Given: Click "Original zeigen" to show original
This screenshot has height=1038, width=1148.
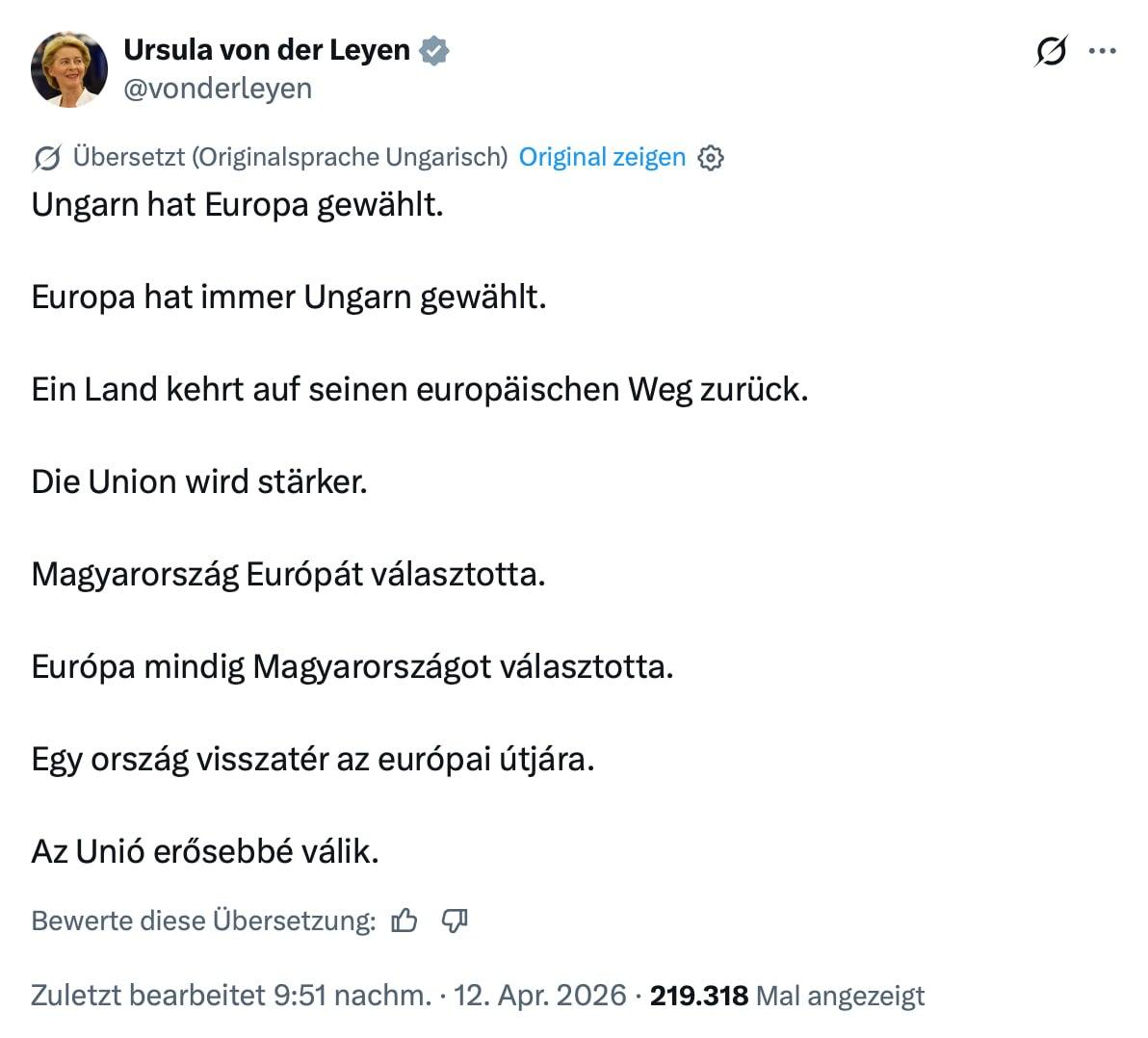Looking at the screenshot, I should [602, 157].
